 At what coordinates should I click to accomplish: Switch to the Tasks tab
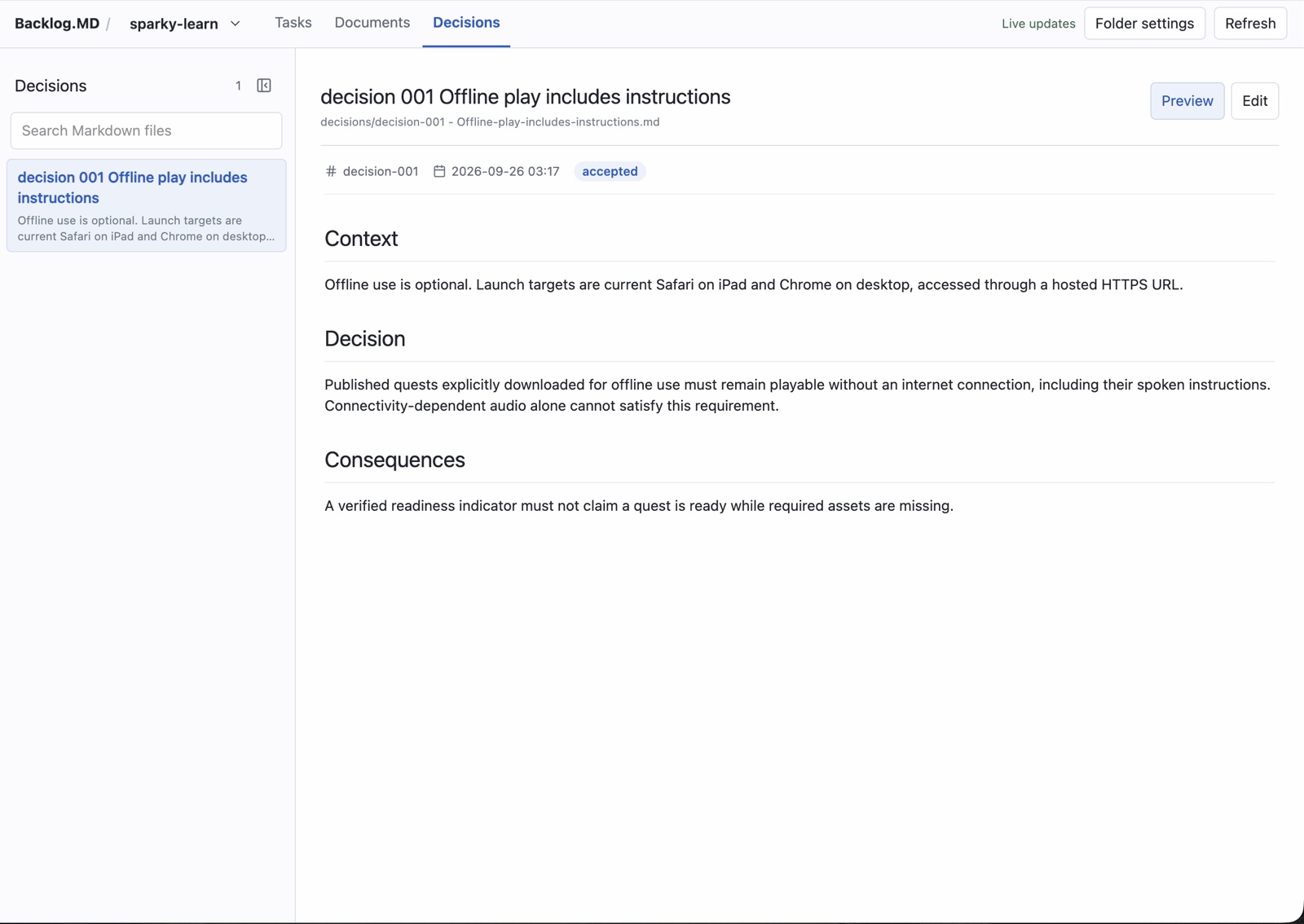coord(293,23)
